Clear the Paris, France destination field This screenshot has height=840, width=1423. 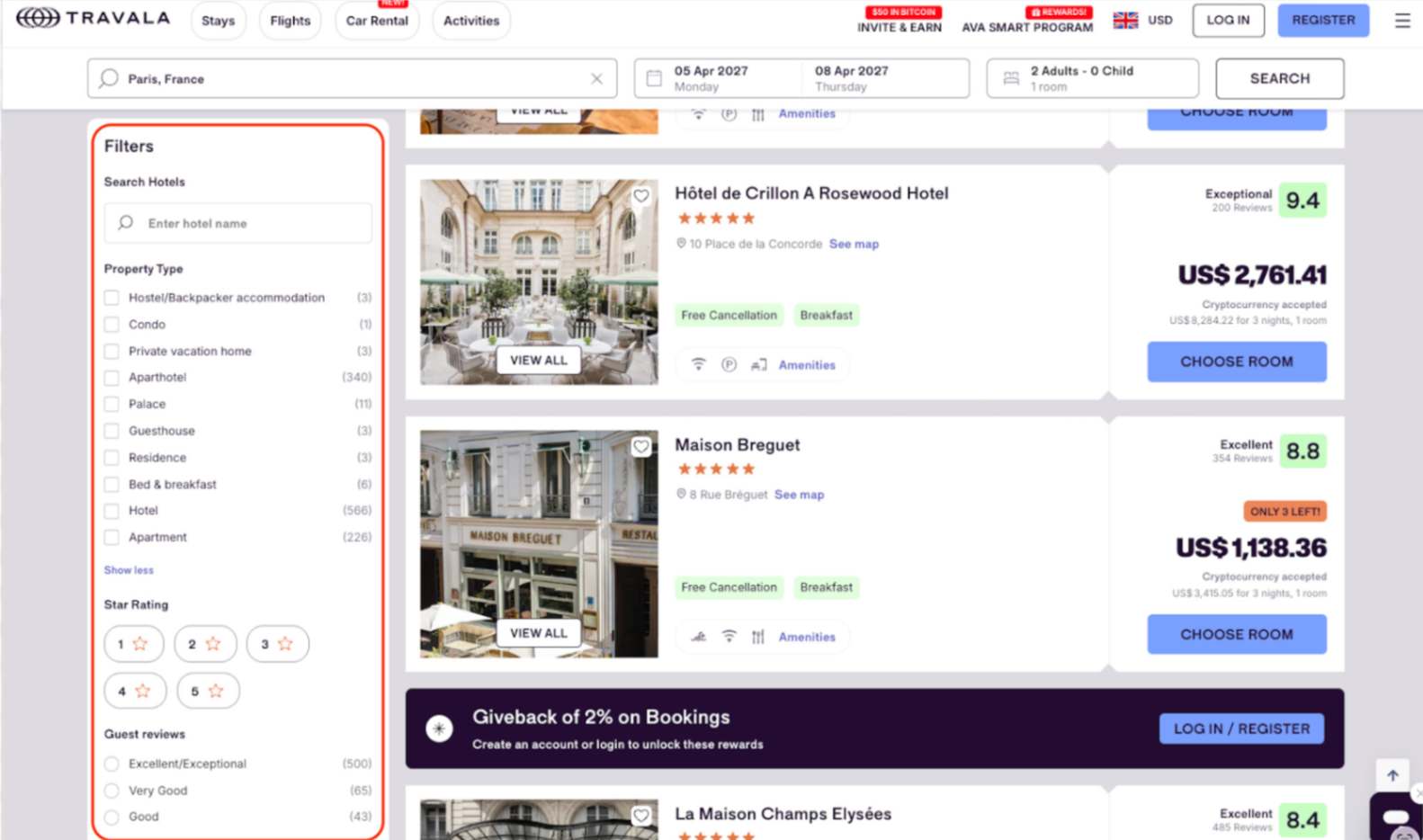tap(596, 79)
